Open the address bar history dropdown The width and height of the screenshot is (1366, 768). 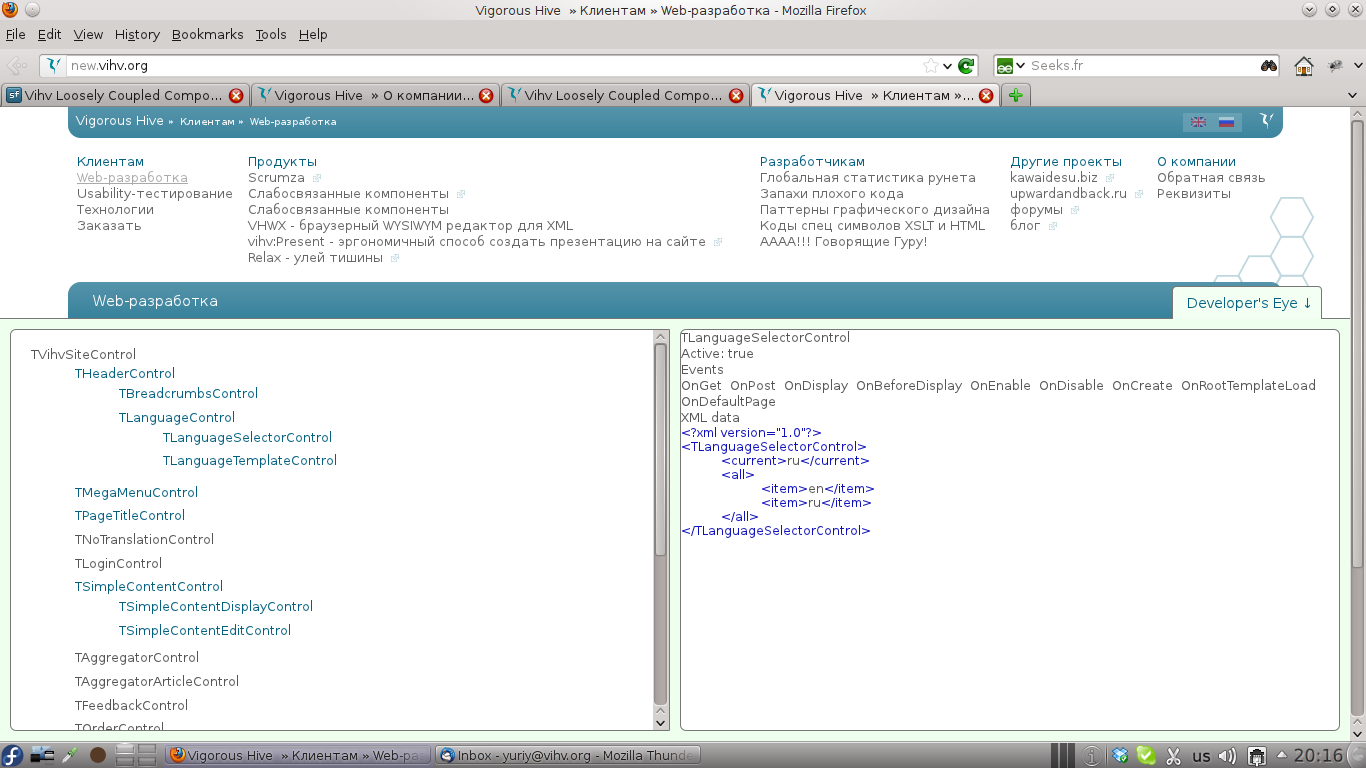945,65
